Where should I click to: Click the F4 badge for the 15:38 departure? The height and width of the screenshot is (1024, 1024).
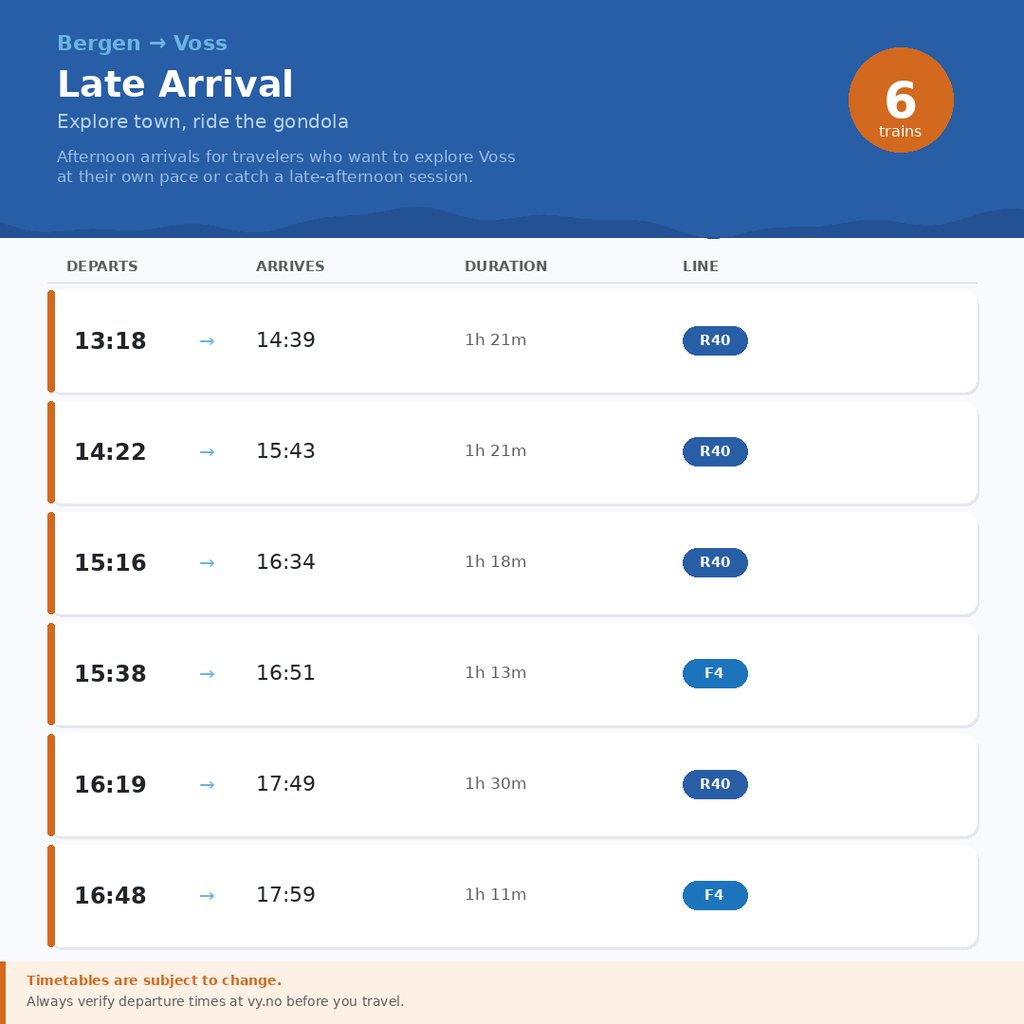tap(715, 673)
